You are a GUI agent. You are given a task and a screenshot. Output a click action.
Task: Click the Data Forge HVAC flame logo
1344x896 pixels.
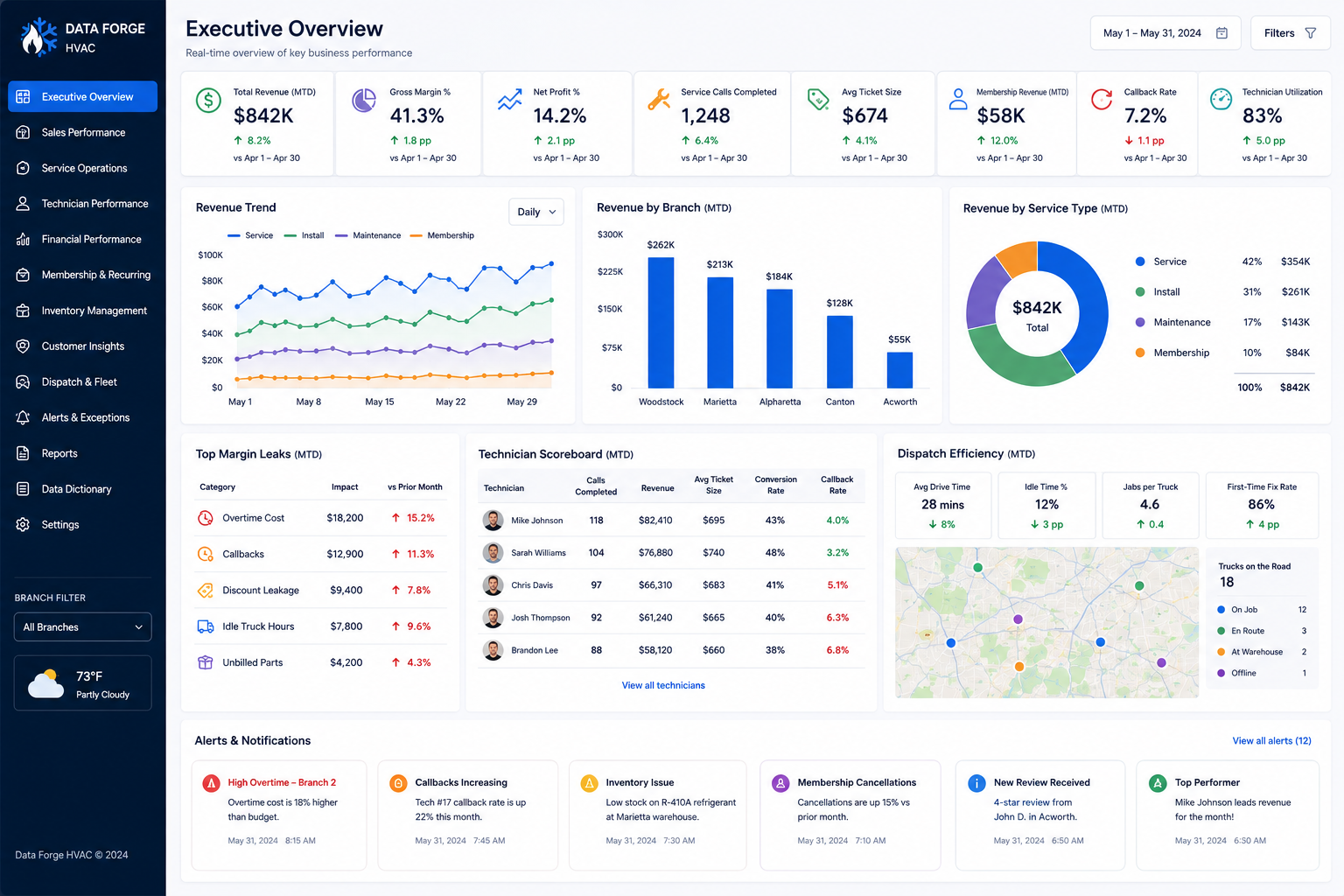coord(38,37)
